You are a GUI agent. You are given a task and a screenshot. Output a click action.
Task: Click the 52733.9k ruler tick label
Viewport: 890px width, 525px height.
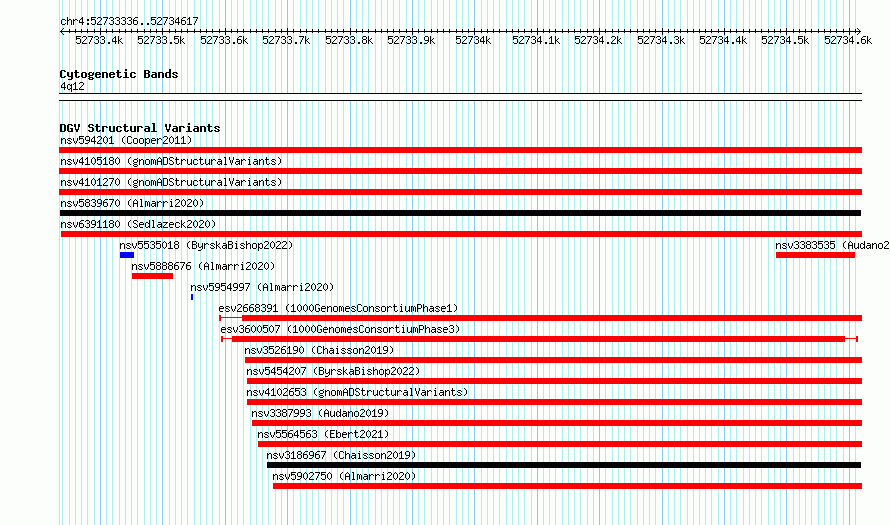point(411,40)
